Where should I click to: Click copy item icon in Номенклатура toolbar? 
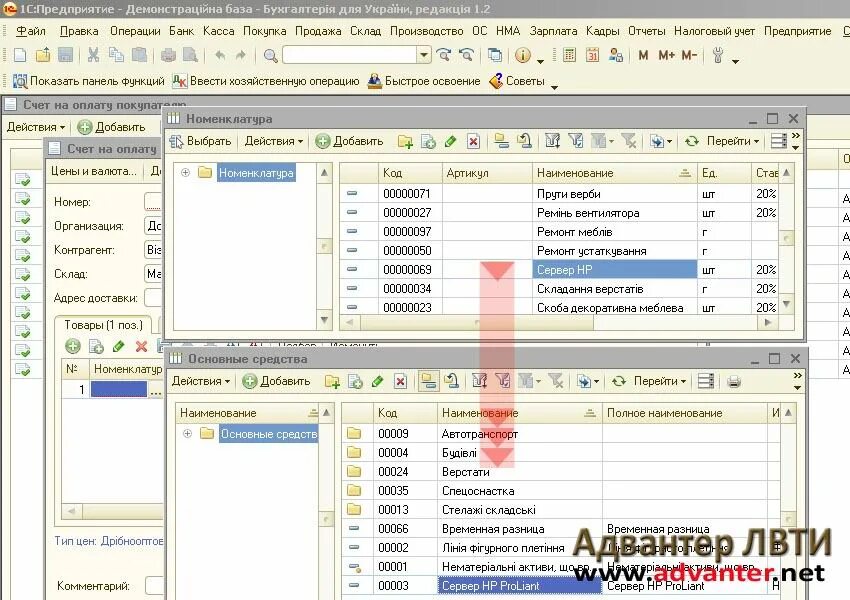click(428, 141)
